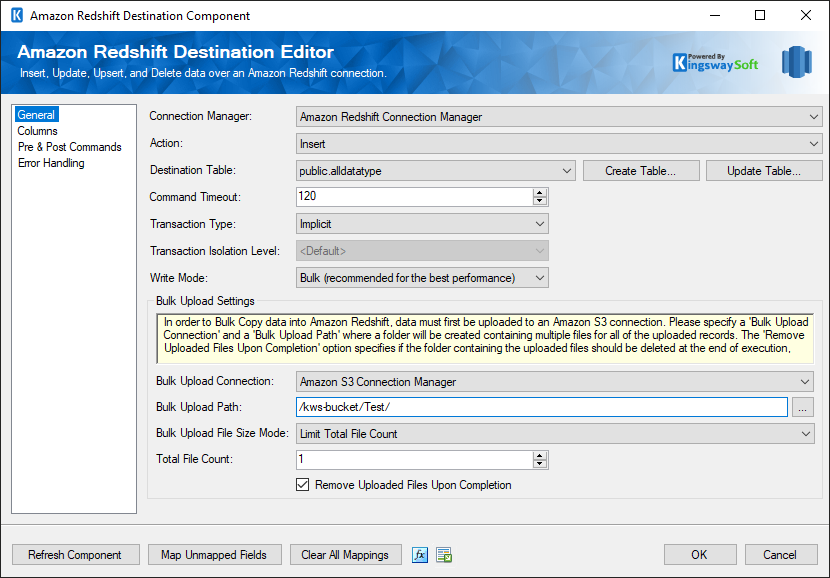Expand the Action dropdown
The width and height of the screenshot is (830, 578).
point(559,144)
